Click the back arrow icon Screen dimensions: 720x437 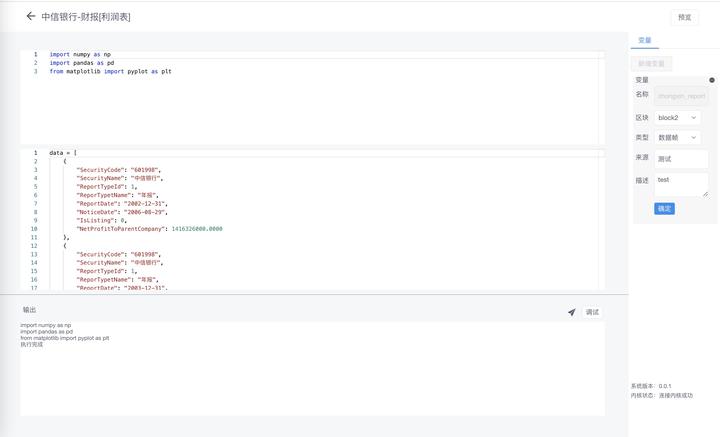tap(31, 17)
